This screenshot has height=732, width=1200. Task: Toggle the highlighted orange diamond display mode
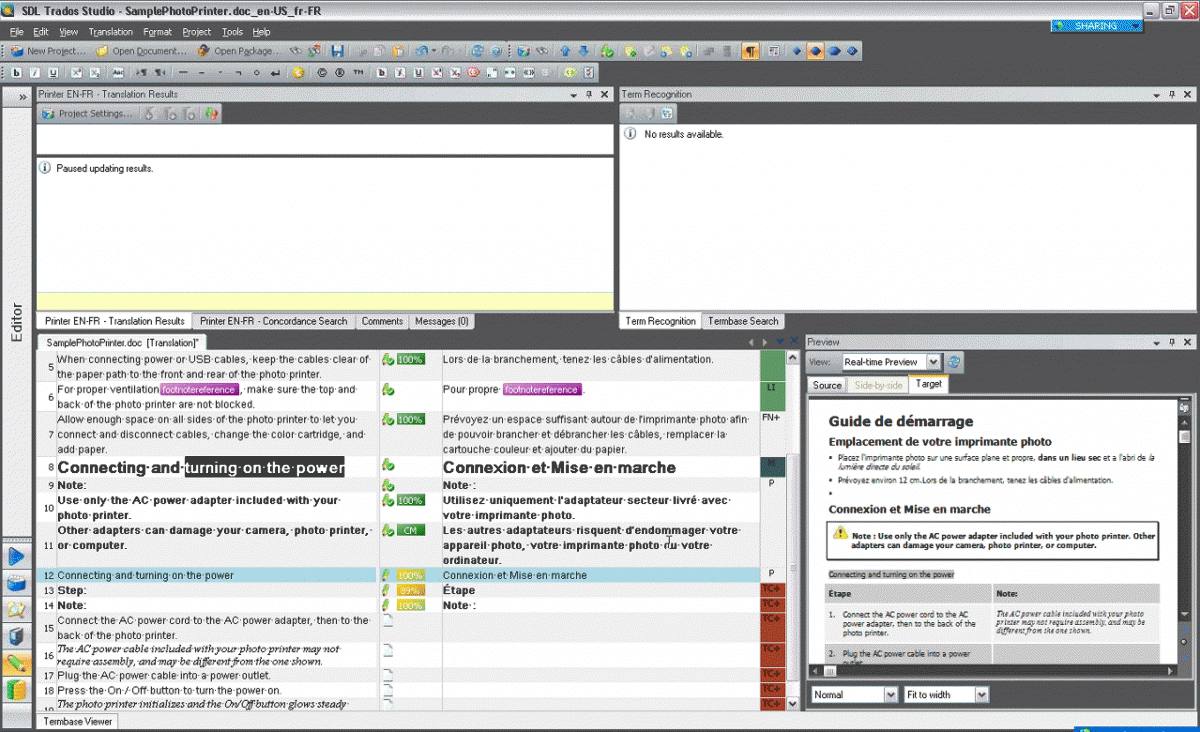[x=816, y=51]
